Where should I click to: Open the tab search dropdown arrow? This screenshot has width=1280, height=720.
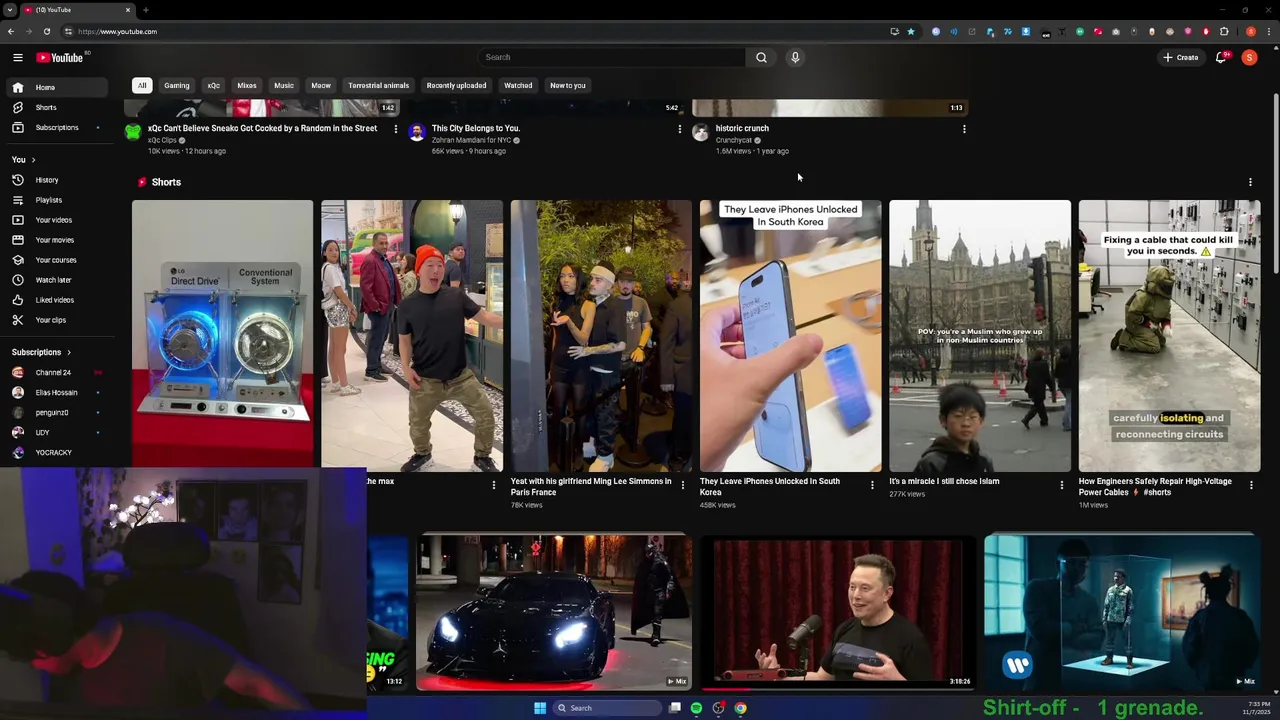[x=9, y=10]
